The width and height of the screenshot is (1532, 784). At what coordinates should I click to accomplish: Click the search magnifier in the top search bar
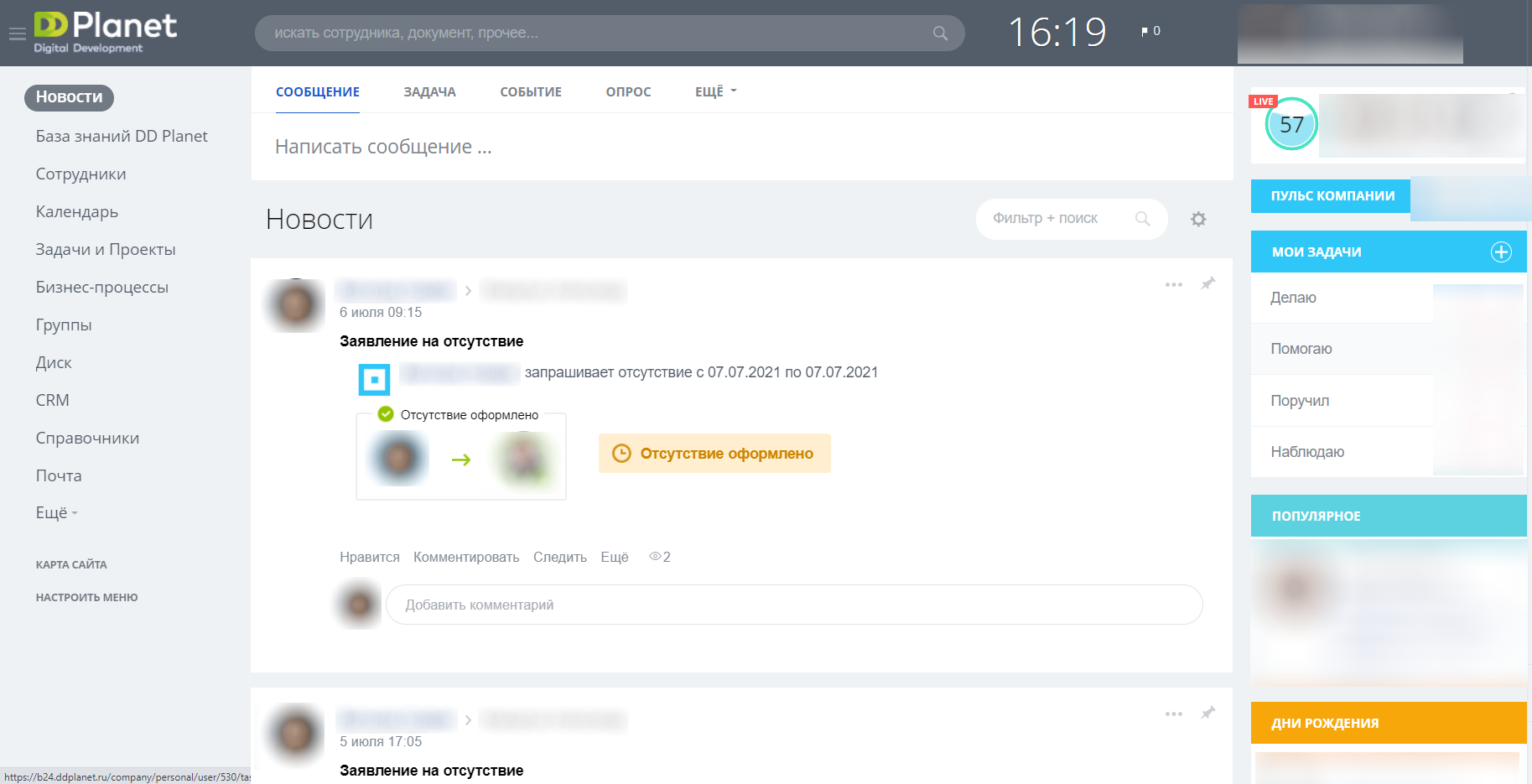(940, 34)
